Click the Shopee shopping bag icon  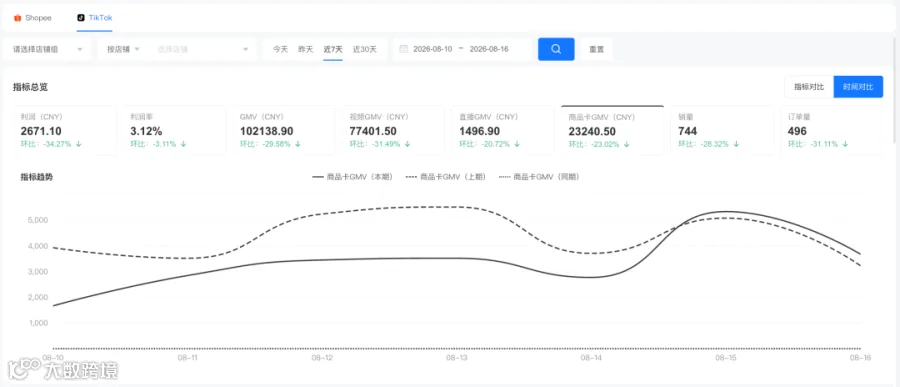coord(18,18)
